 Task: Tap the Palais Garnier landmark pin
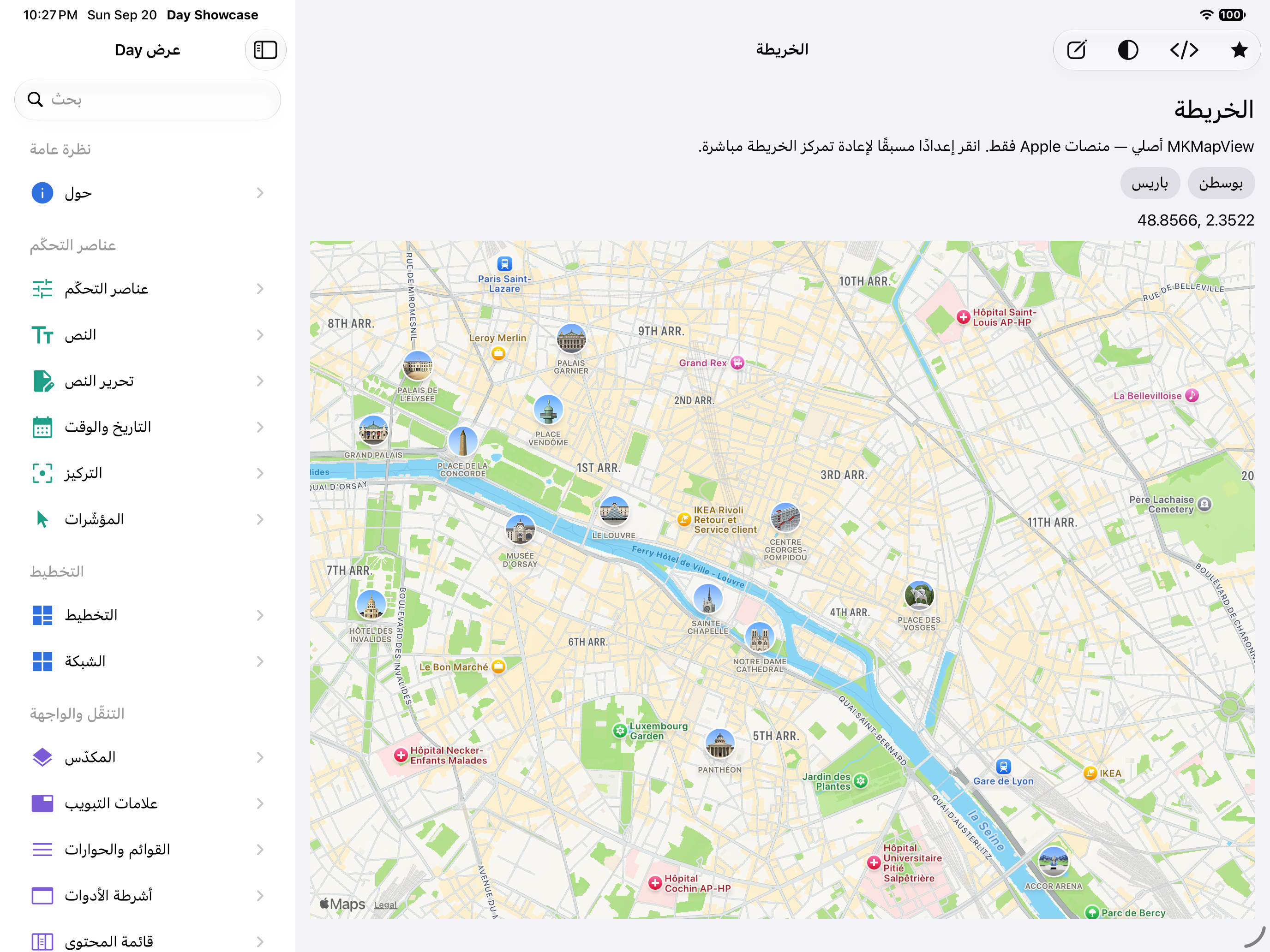571,339
